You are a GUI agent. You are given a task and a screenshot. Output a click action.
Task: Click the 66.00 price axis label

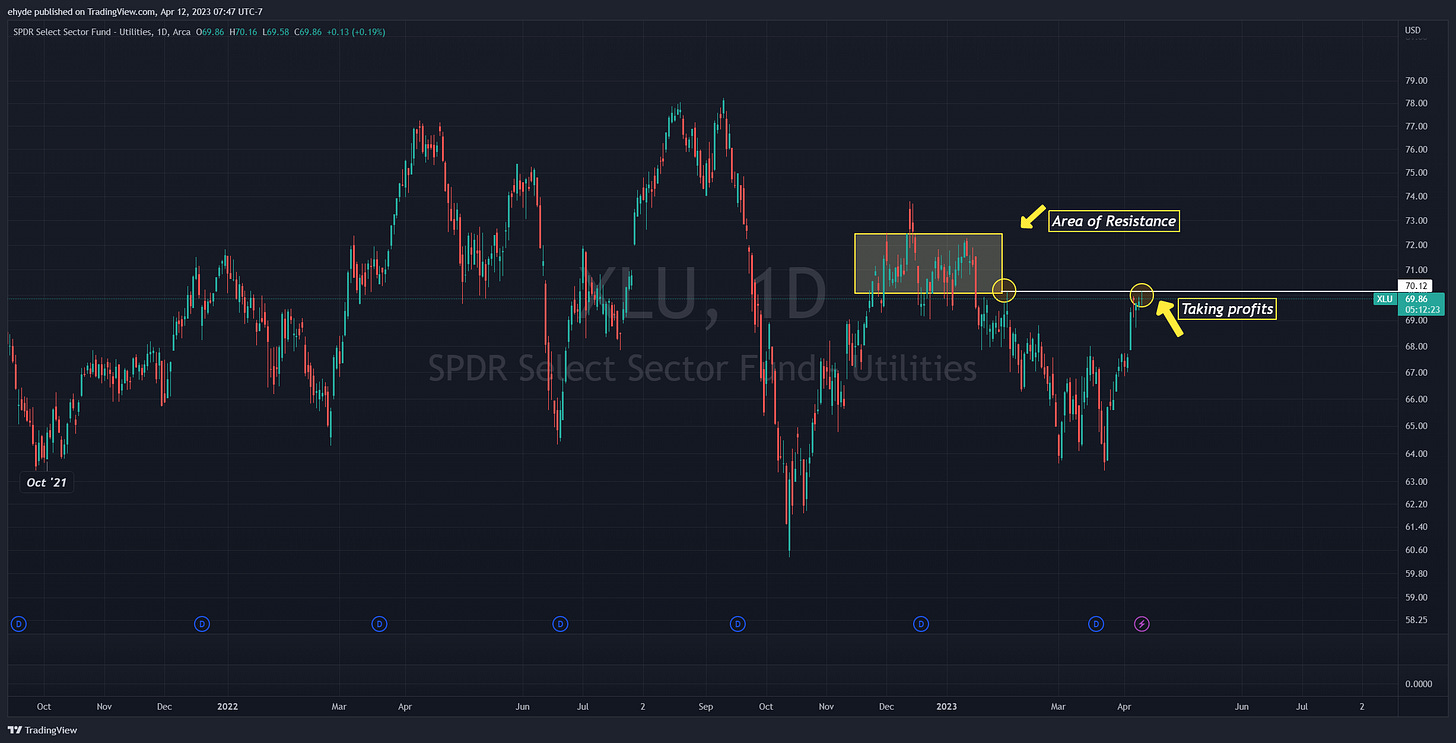point(1416,399)
